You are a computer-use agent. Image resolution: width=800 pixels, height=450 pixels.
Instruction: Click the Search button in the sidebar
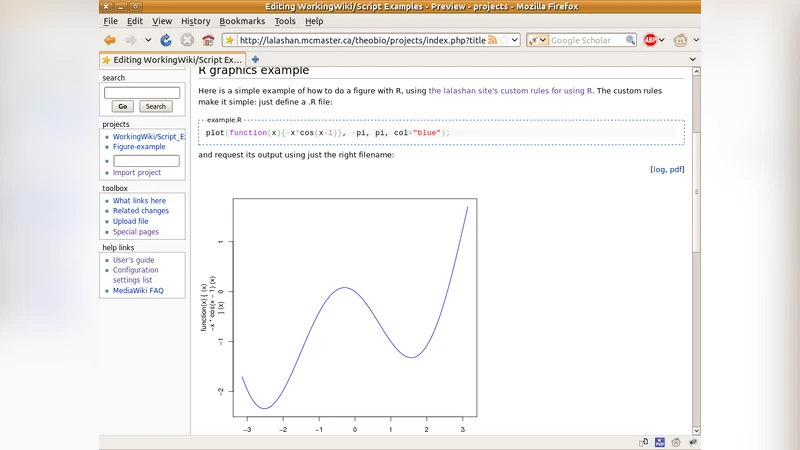pos(156,107)
